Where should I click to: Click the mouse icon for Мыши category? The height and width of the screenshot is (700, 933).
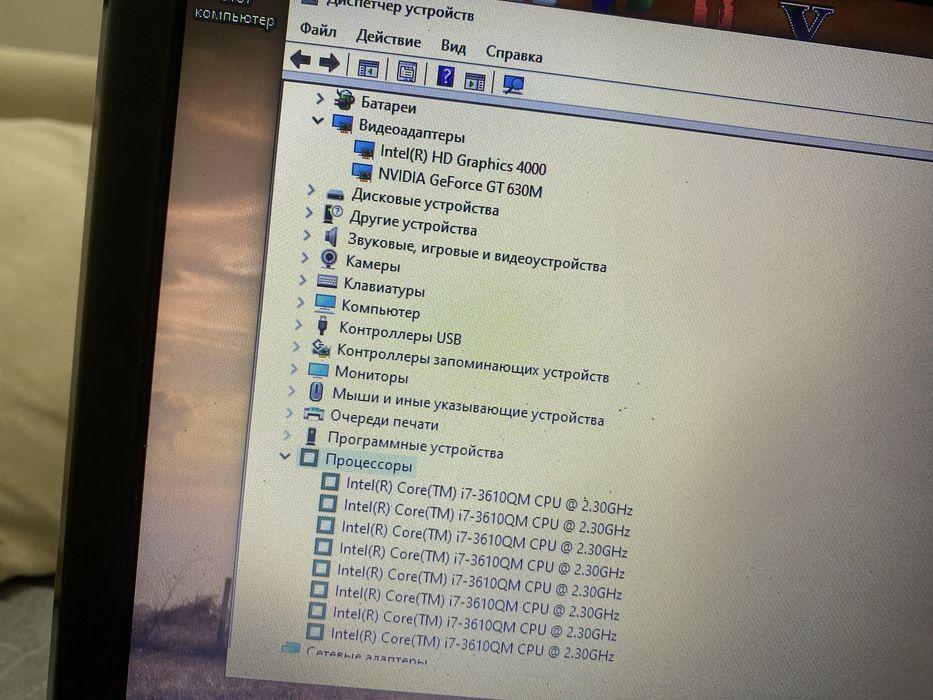tap(316, 392)
